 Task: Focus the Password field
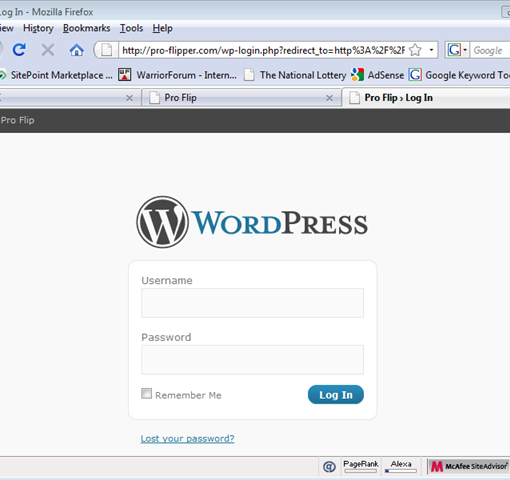tap(252, 360)
